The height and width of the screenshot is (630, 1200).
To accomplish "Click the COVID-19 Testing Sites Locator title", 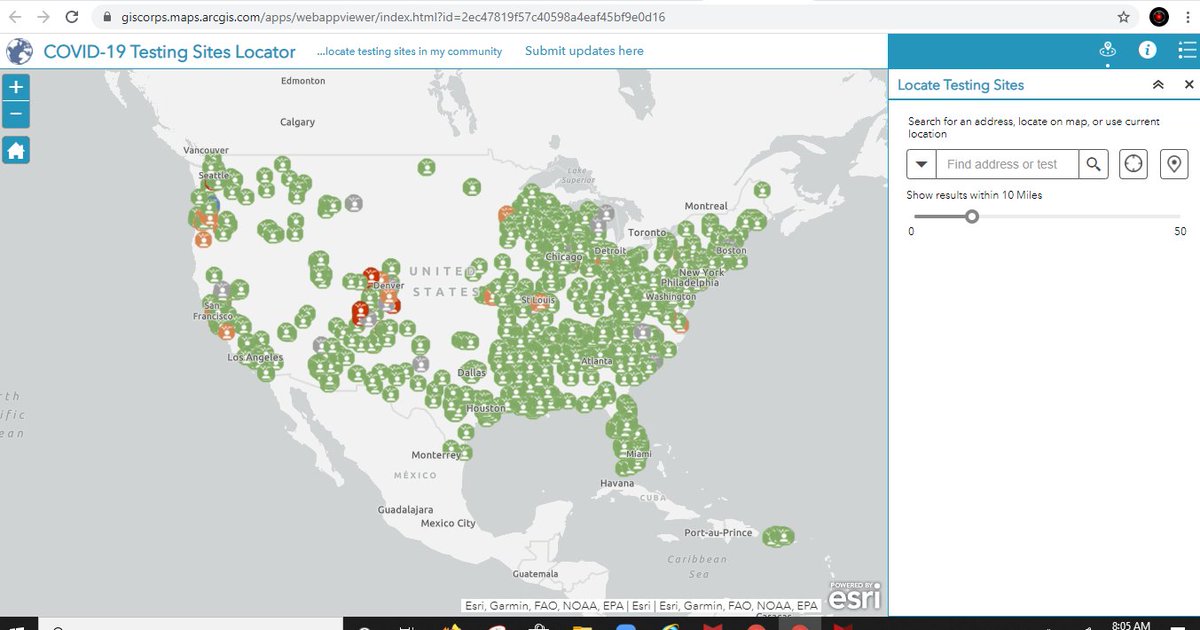I will (169, 51).
